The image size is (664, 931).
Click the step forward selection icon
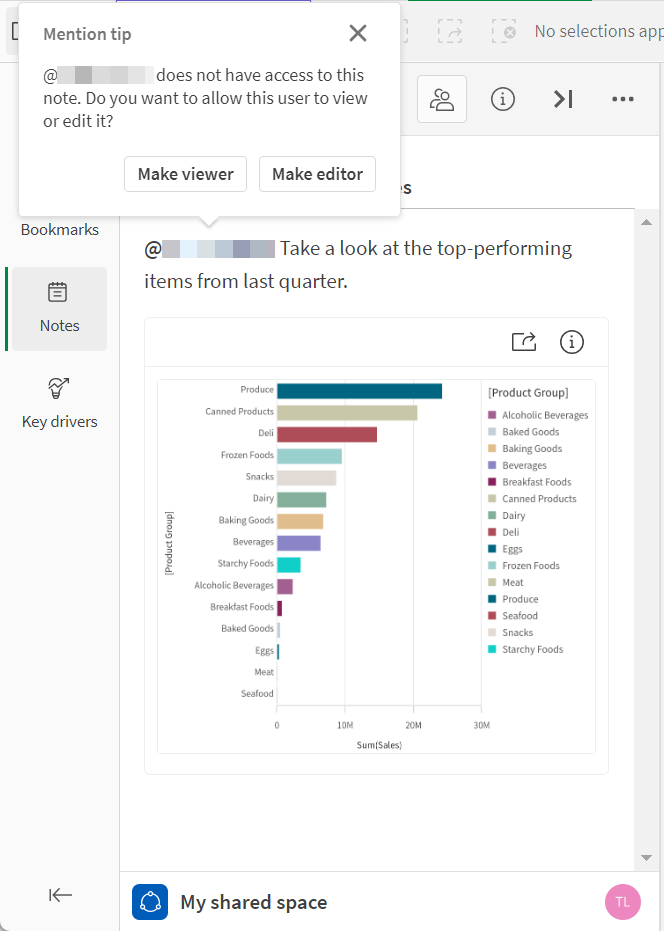[x=450, y=31]
